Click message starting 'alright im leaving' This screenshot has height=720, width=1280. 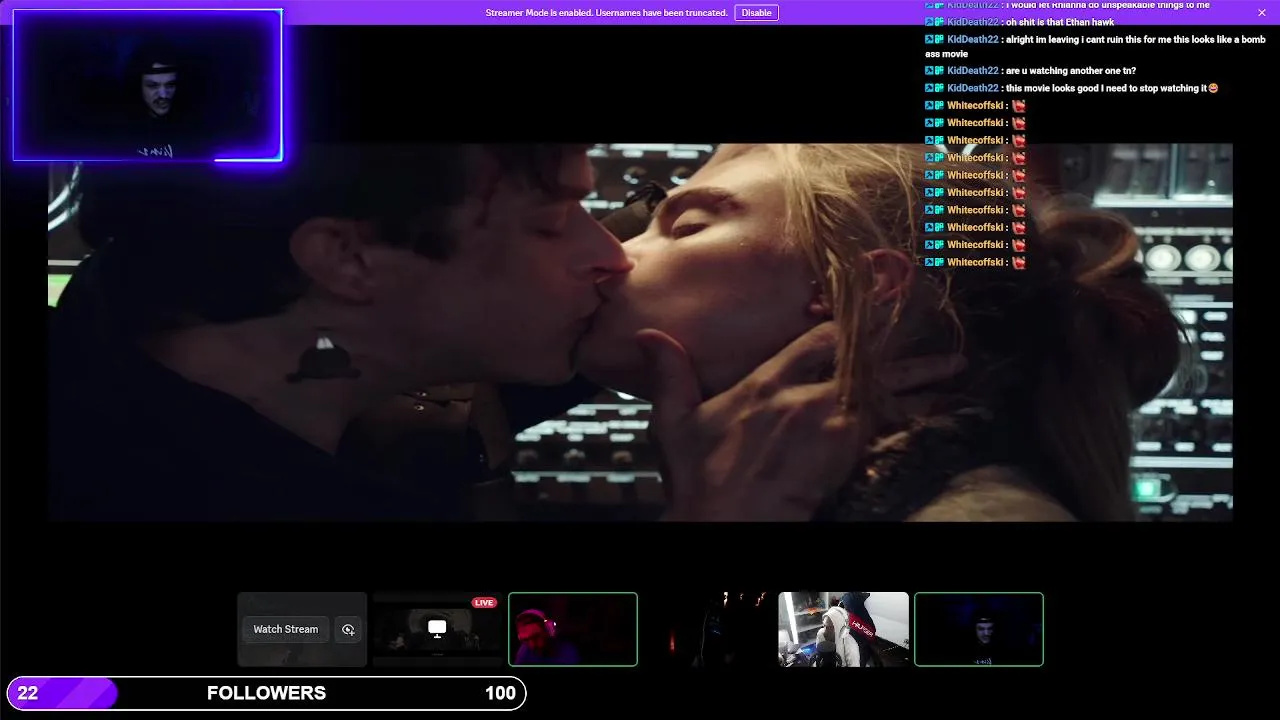pos(1095,46)
